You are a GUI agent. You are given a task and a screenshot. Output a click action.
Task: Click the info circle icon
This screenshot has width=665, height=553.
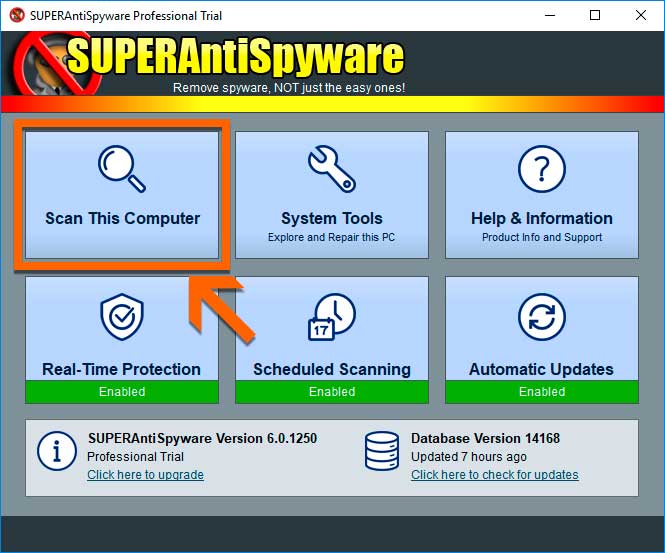tap(57, 451)
